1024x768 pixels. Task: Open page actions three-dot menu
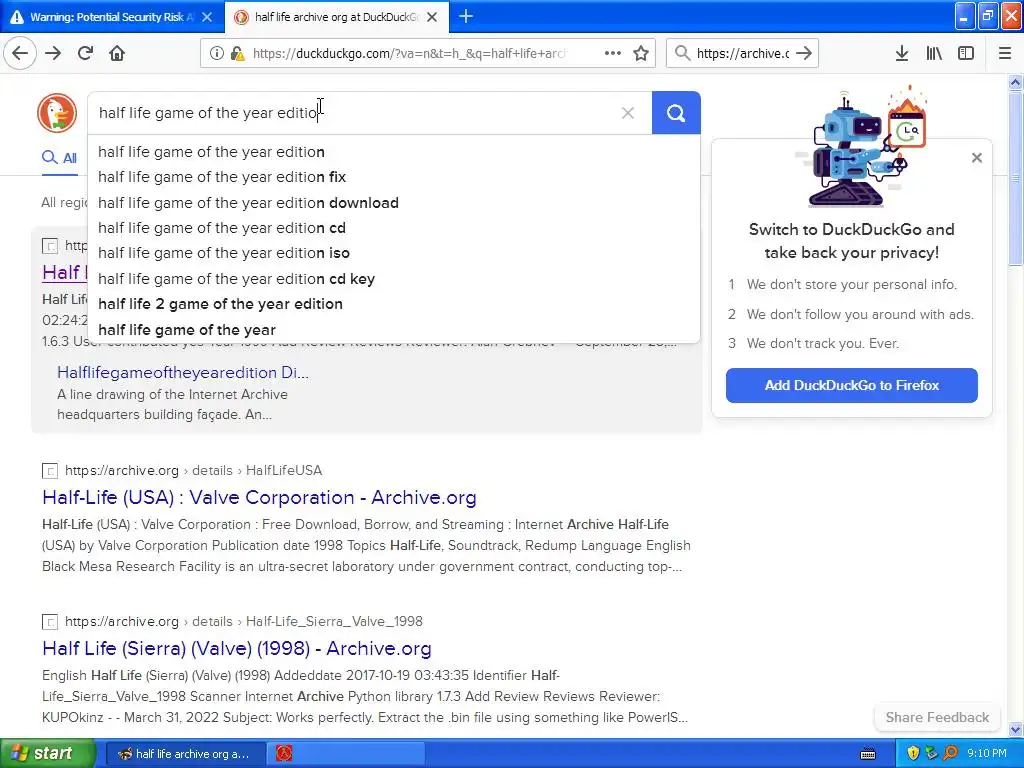tap(613, 53)
